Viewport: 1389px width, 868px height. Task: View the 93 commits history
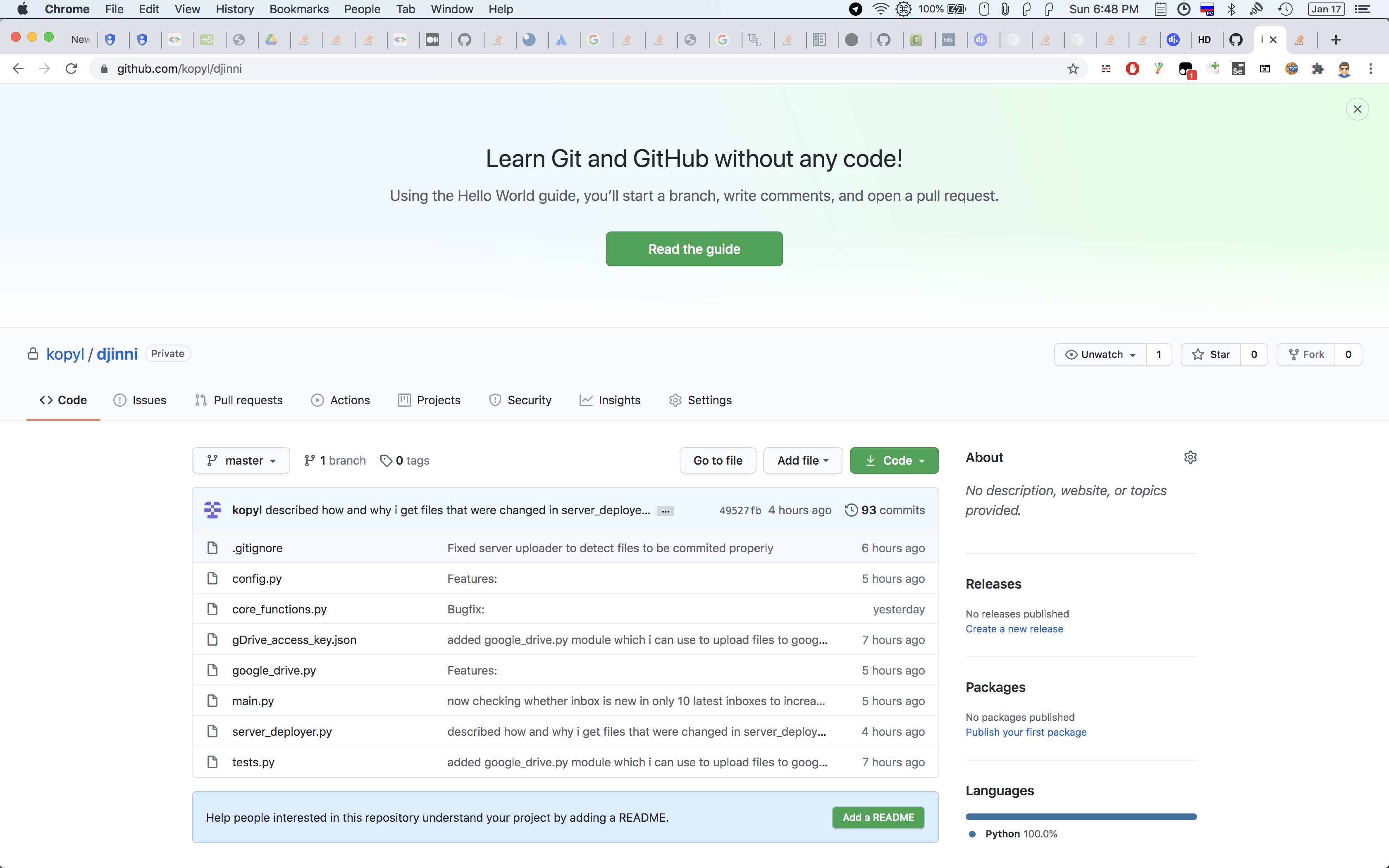pos(885,510)
